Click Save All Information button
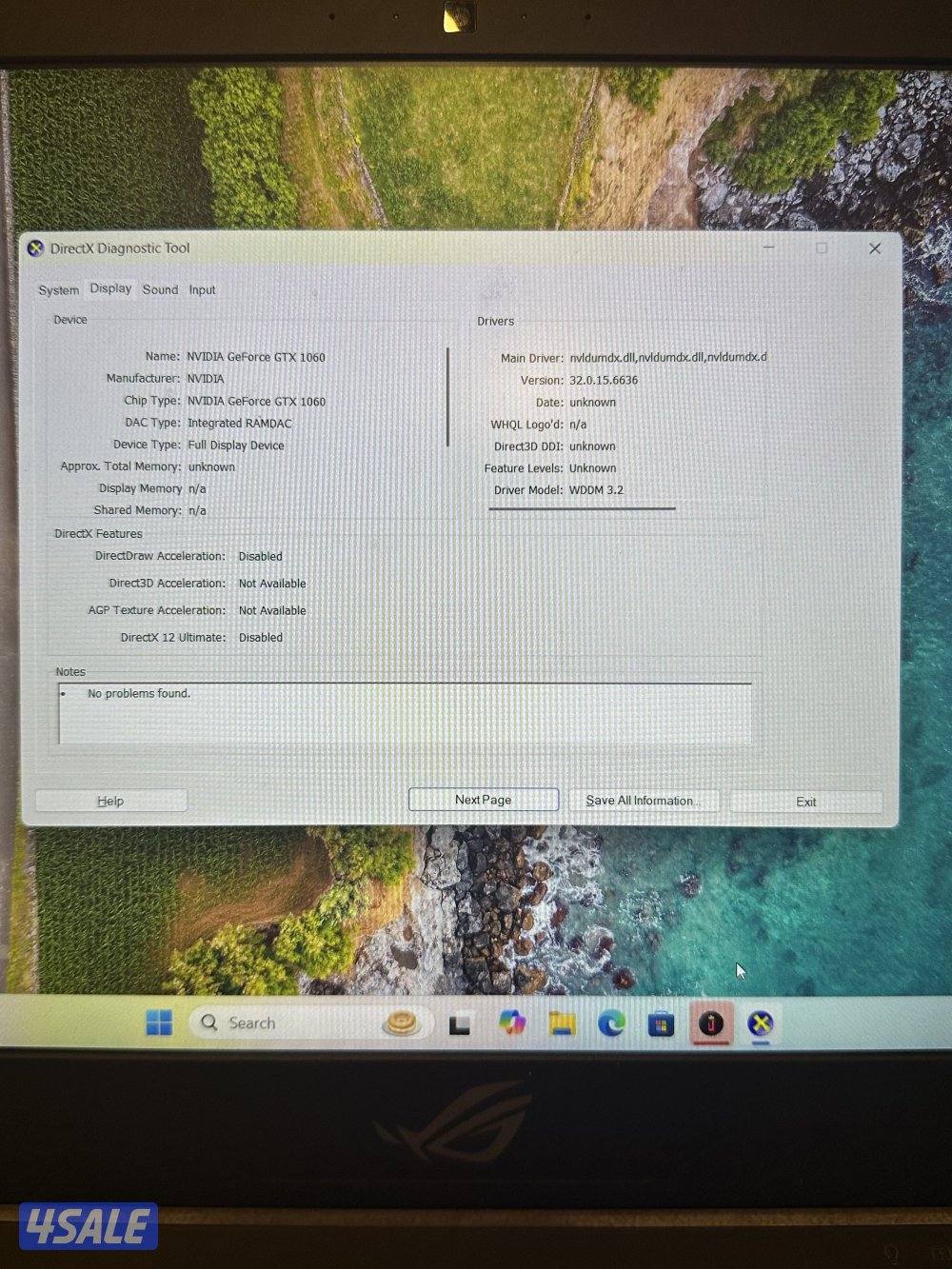The image size is (952, 1269). [643, 801]
